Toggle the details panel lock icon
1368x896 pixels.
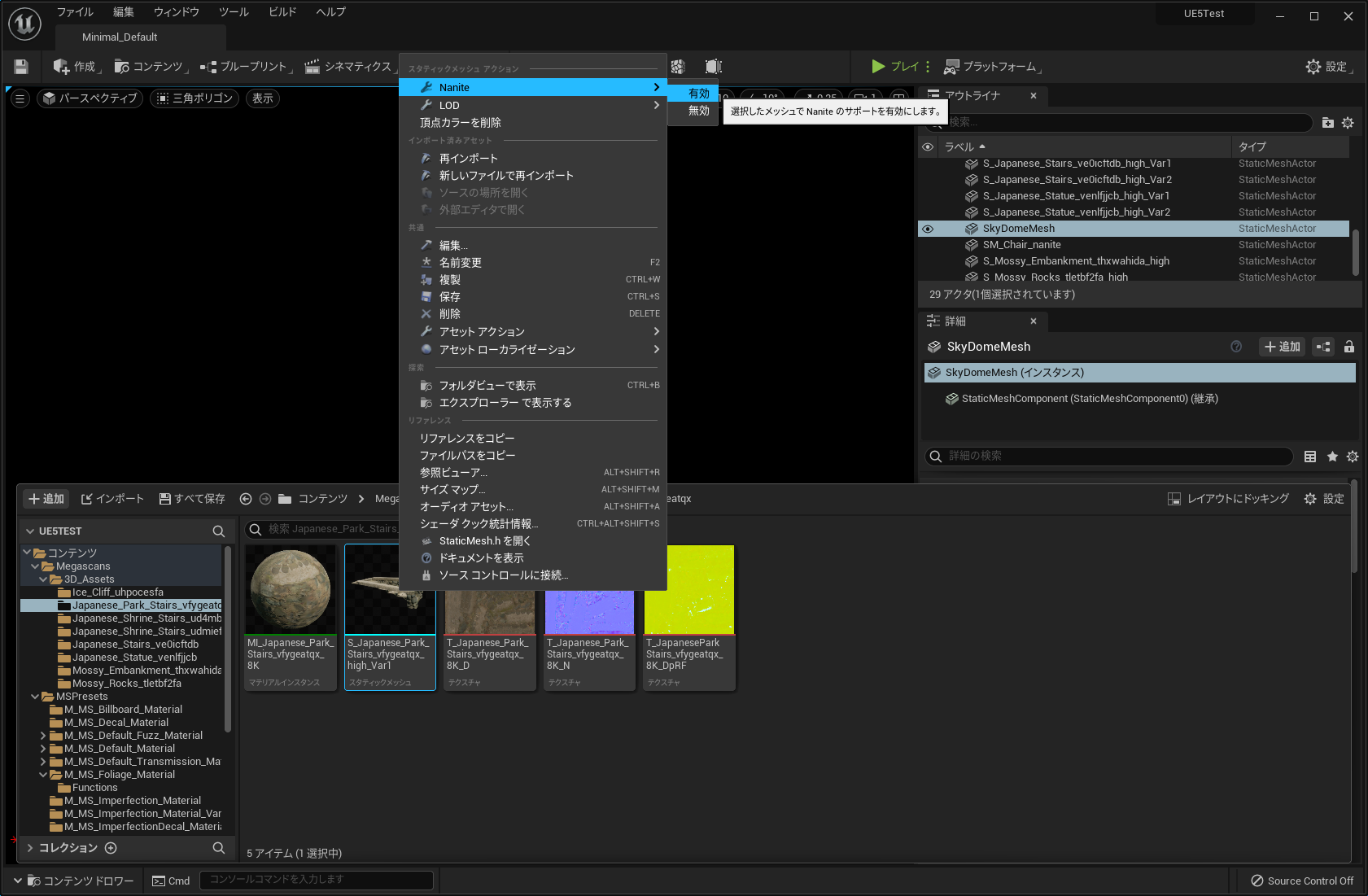point(1349,347)
